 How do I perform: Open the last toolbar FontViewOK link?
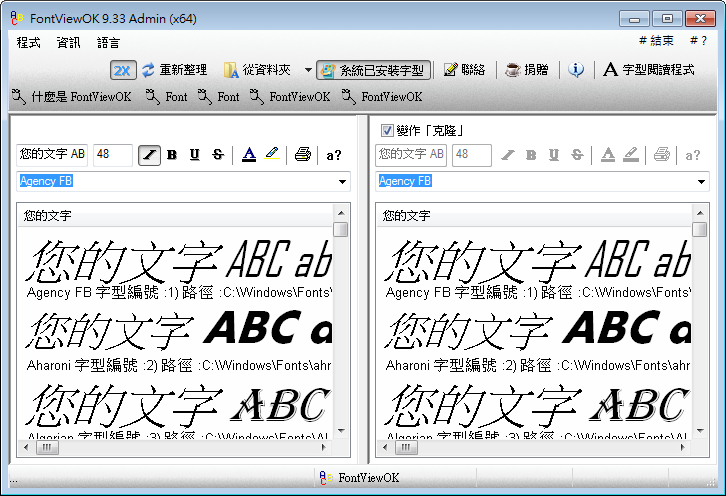click(x=382, y=97)
